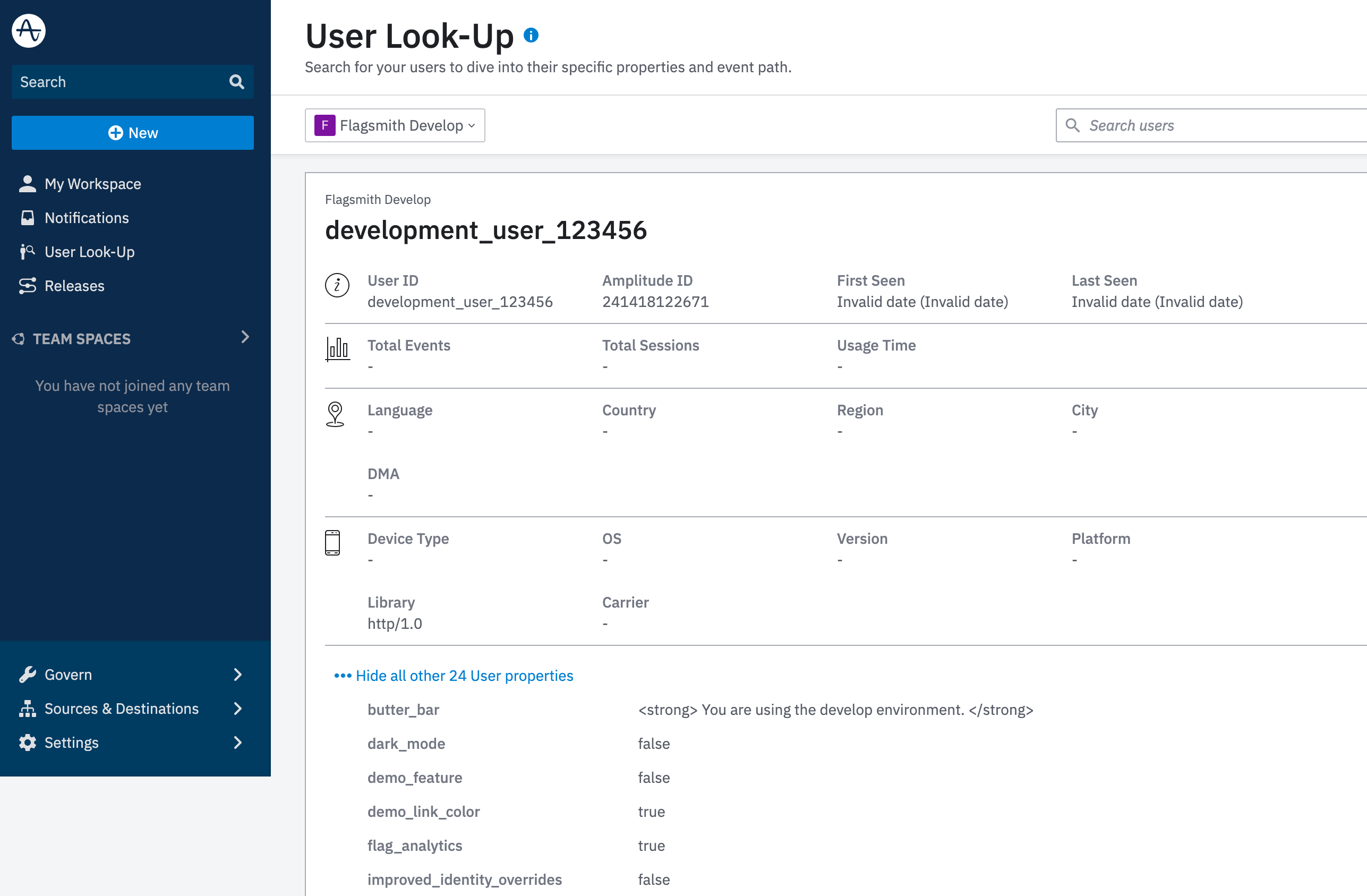Viewport: 1367px width, 896px height.
Task: Click the analytics bar chart icon in user card
Action: (336, 349)
